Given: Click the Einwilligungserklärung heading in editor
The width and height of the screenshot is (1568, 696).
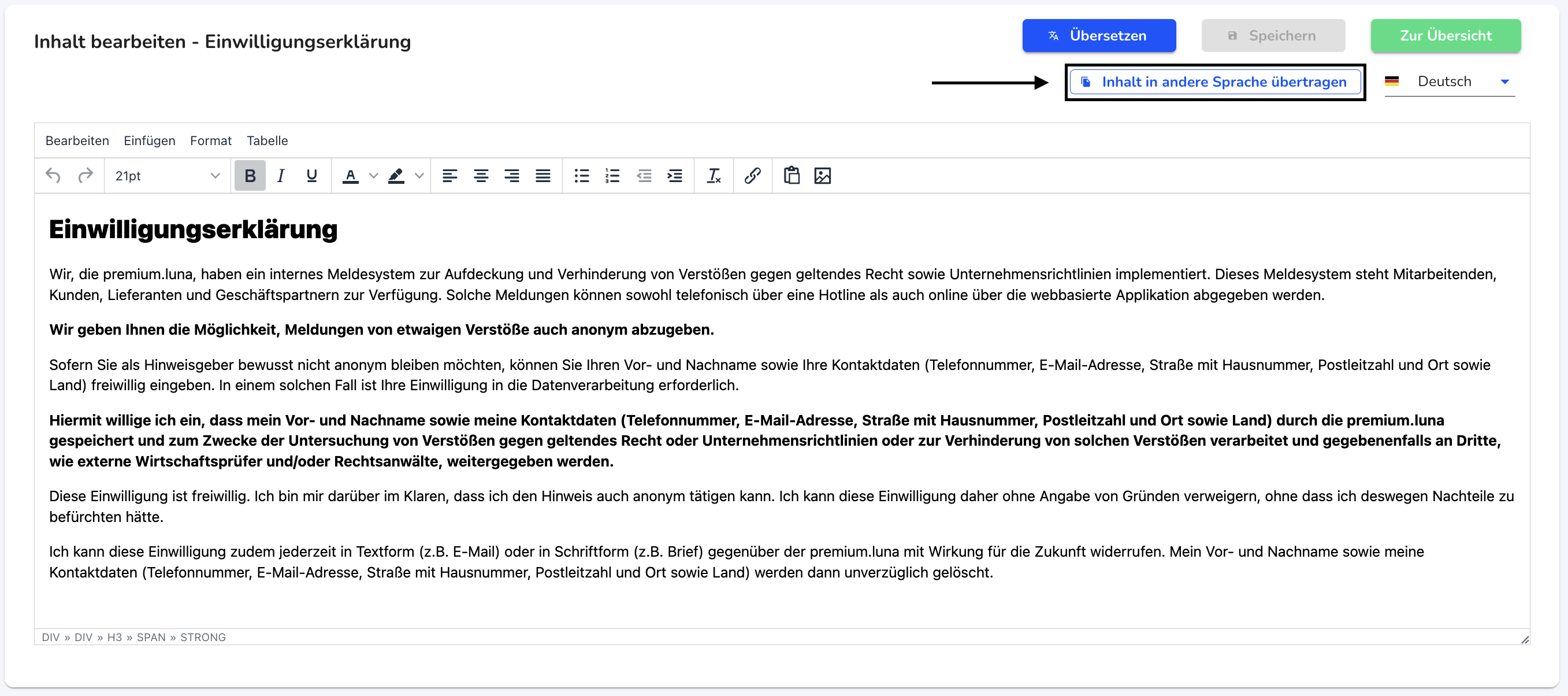Looking at the screenshot, I should click(193, 229).
